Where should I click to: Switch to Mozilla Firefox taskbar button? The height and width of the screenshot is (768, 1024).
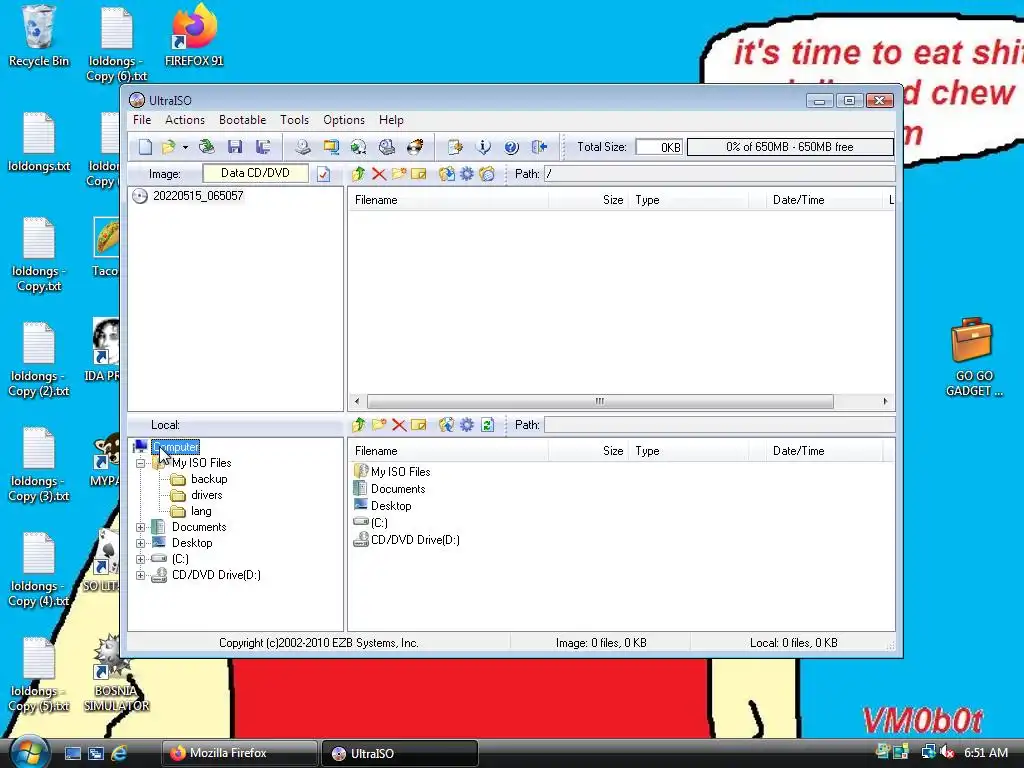tap(239, 753)
